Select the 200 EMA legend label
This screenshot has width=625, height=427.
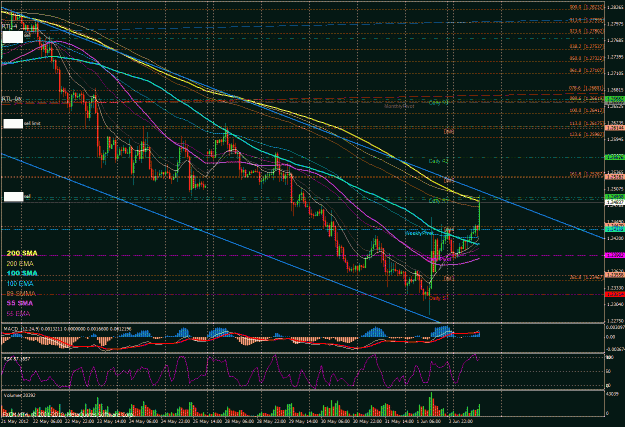click(20, 264)
